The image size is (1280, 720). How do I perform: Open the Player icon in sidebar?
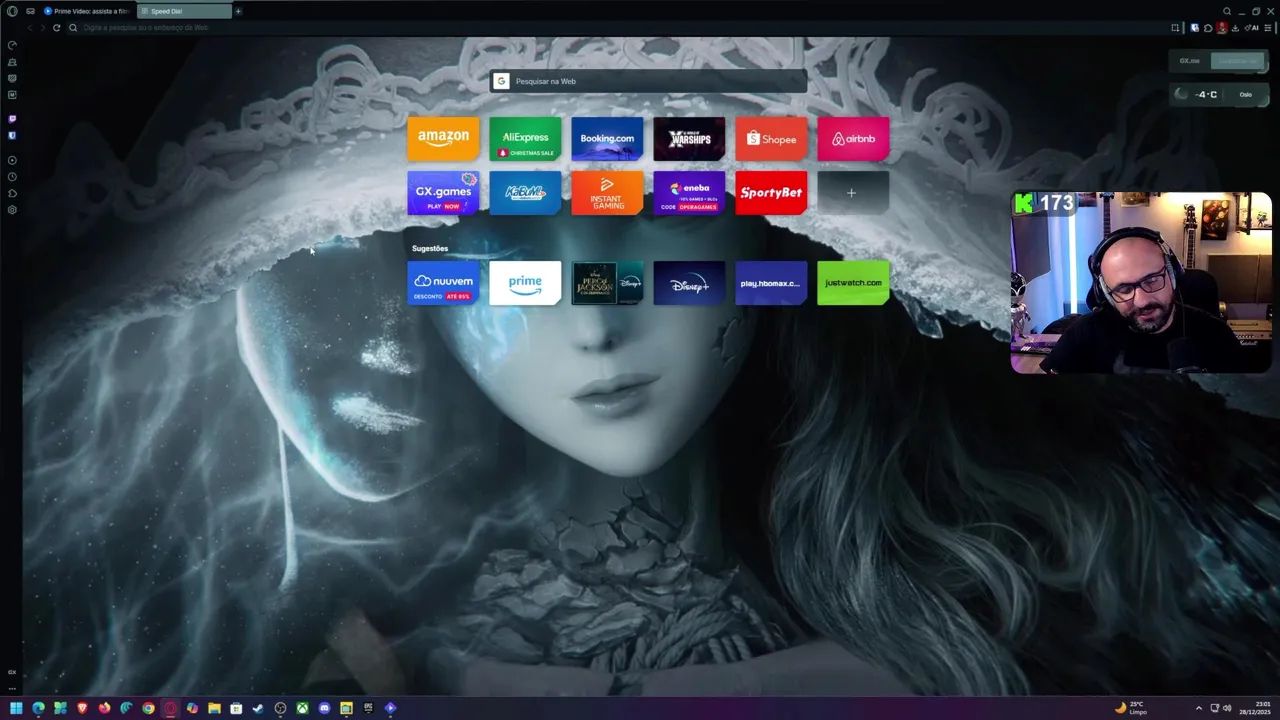12,160
